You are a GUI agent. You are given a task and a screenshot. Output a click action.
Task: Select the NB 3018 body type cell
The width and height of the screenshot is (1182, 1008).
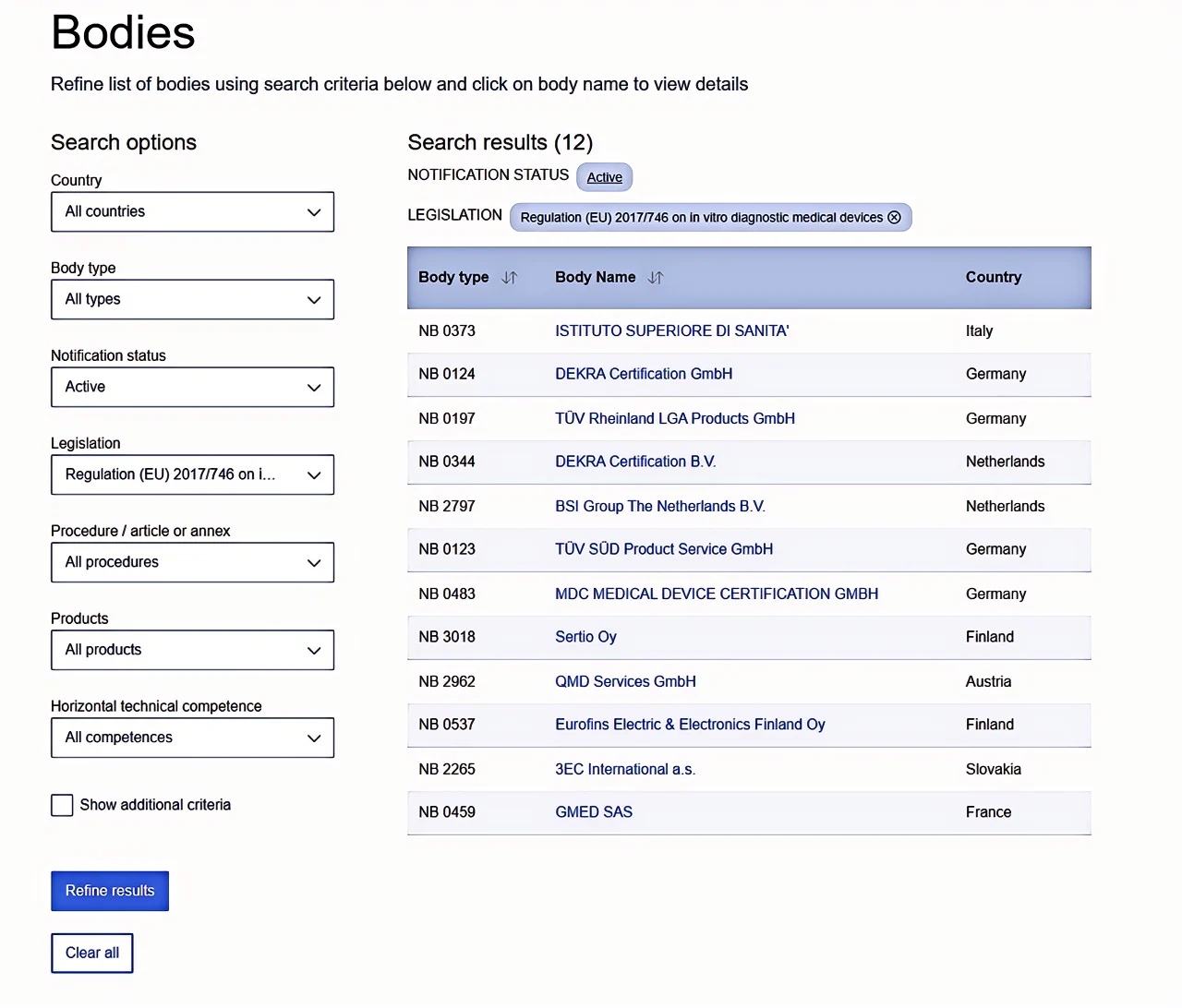(x=447, y=637)
